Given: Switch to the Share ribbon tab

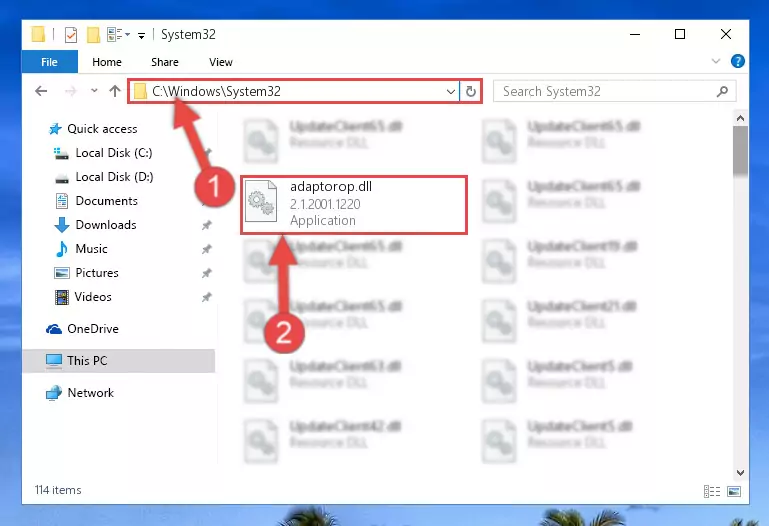Looking at the screenshot, I should pos(165,62).
